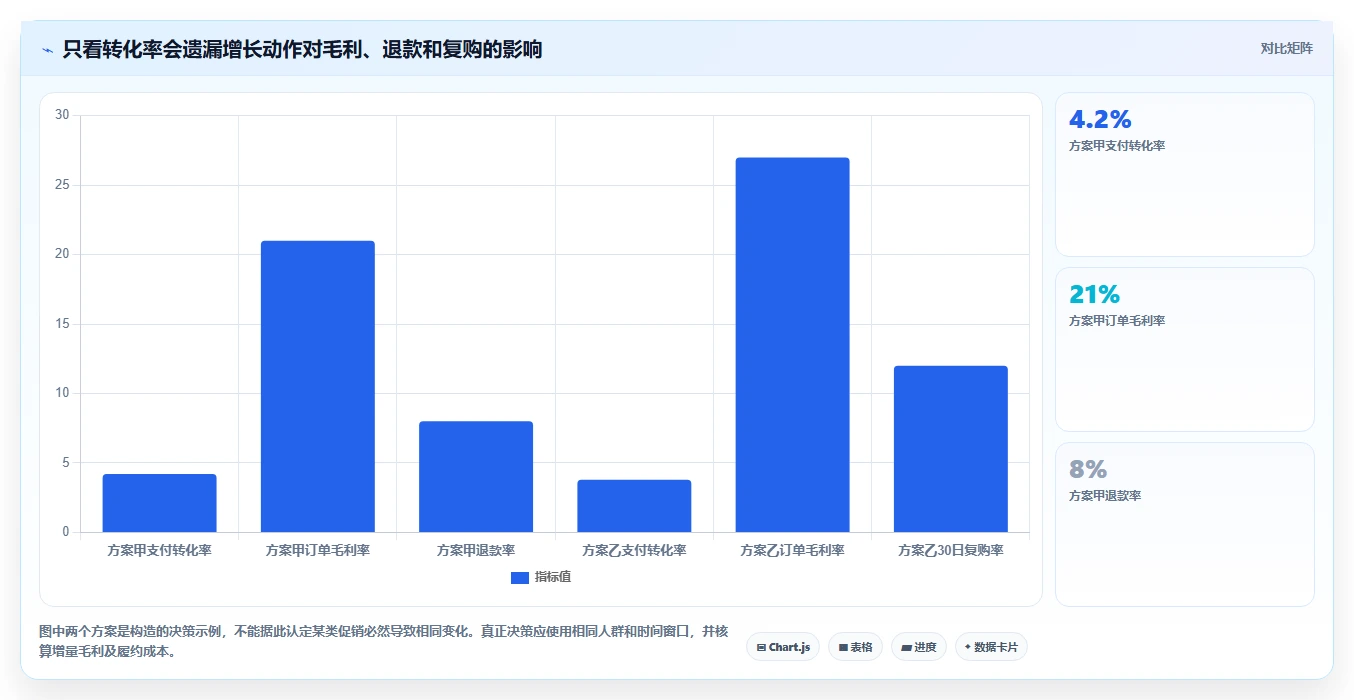Click the footnote text about 决策示例
Viewport: 1354px width, 700px height.
[385, 641]
